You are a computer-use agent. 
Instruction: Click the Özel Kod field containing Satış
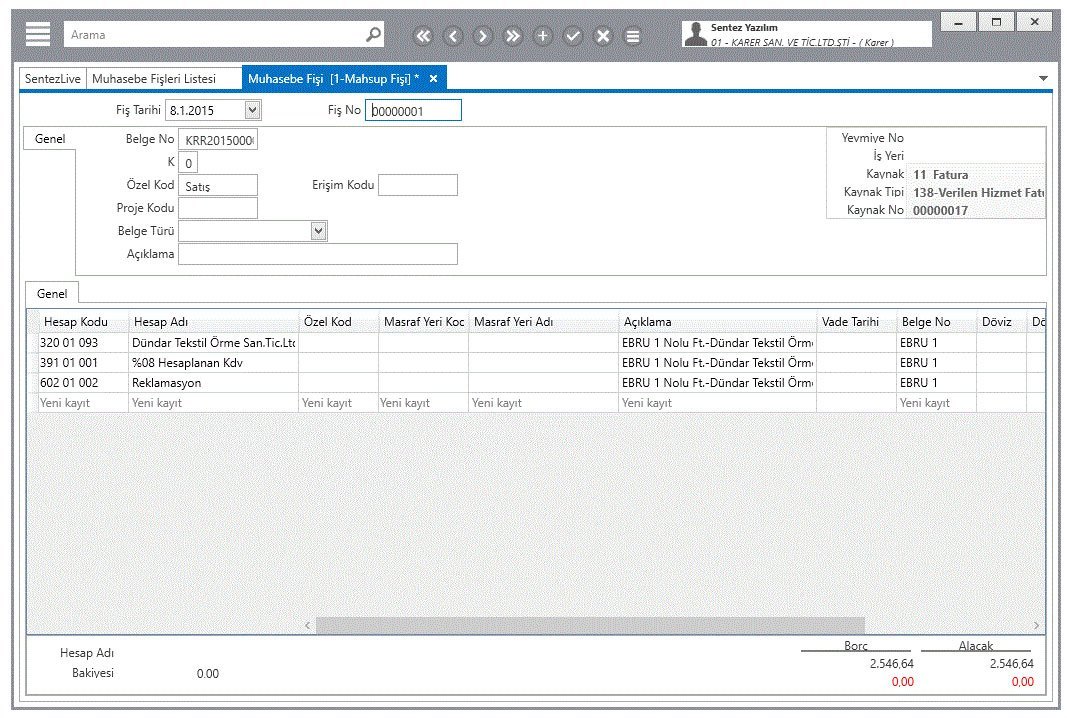pyautogui.click(x=218, y=186)
